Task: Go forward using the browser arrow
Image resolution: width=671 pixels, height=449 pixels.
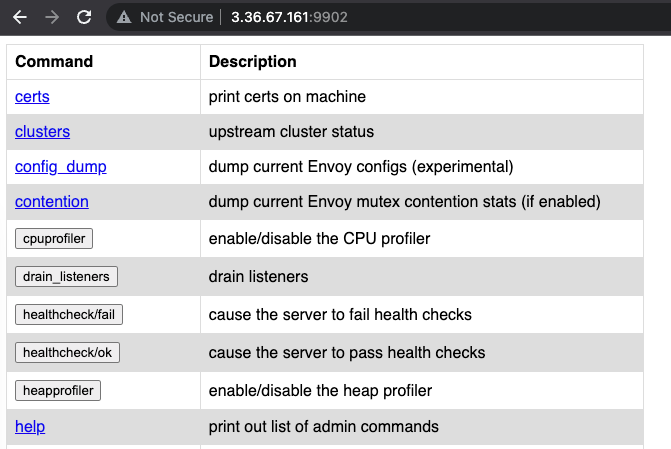Action: coord(52,17)
